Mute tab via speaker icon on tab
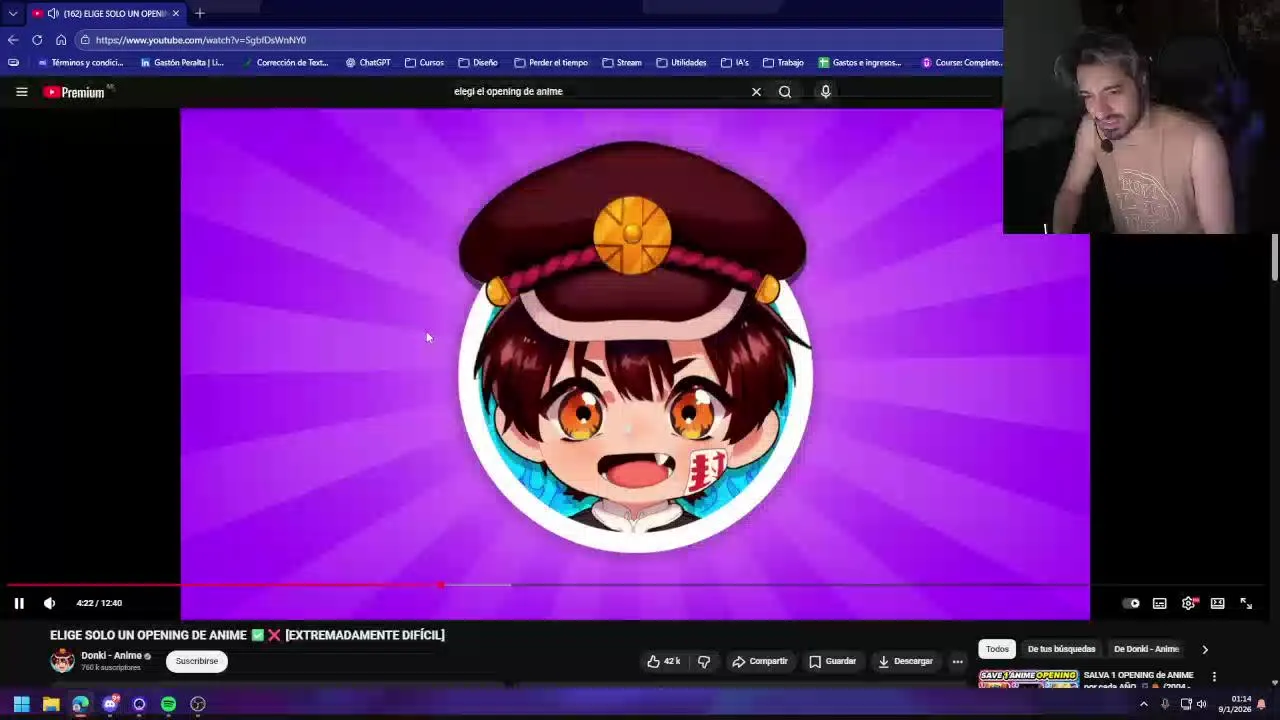 point(53,13)
